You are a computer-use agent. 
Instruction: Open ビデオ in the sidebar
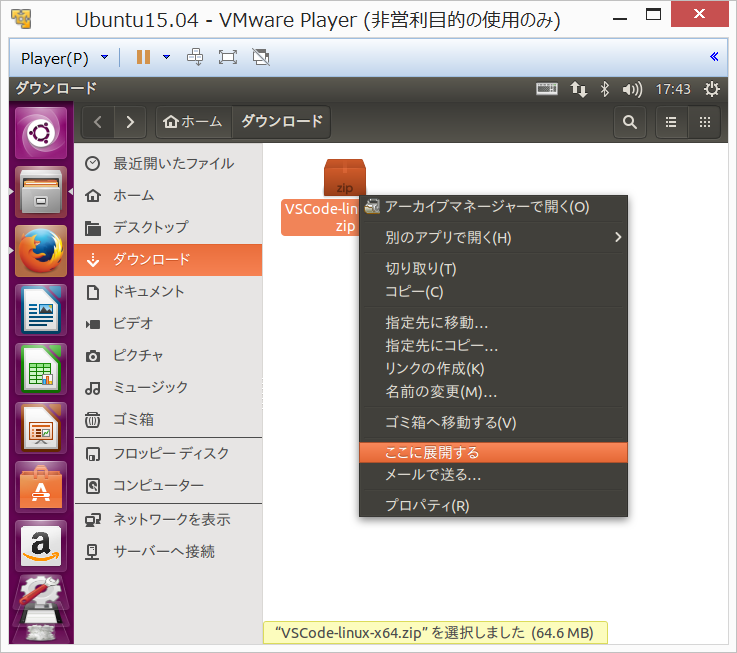pyautogui.click(x=168, y=323)
